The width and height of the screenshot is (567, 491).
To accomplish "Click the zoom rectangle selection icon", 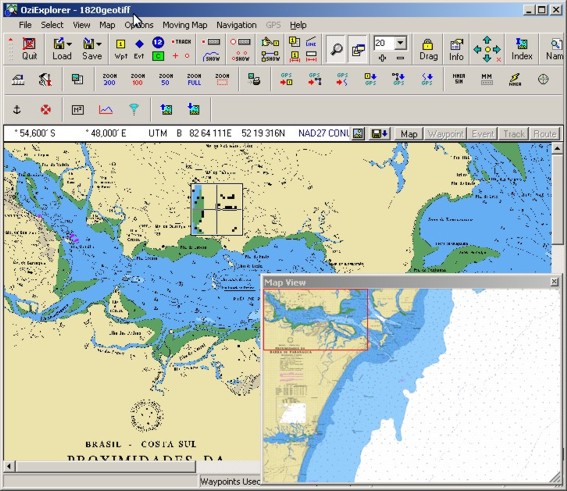I will (222, 79).
